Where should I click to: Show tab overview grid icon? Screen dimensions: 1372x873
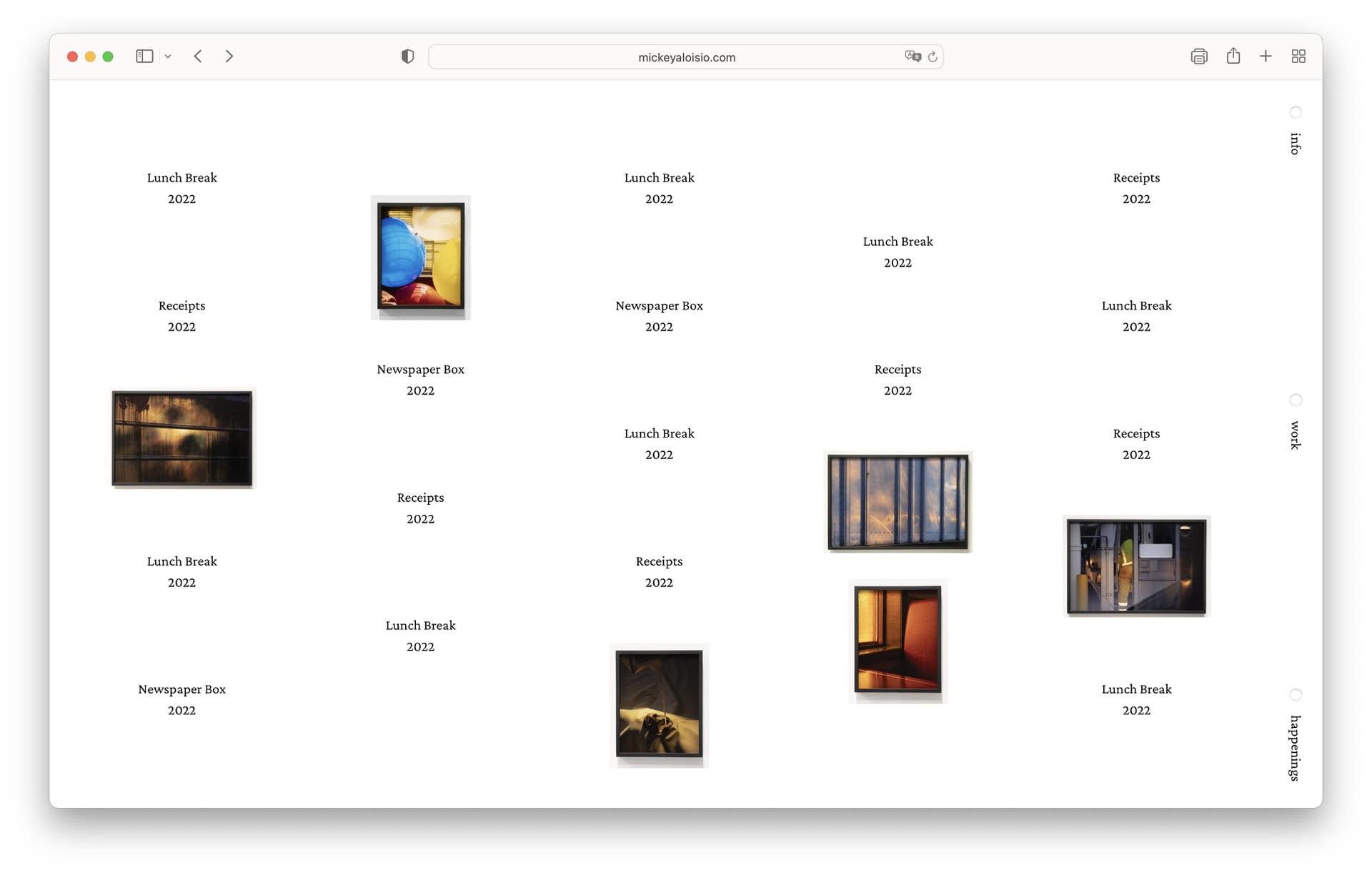[x=1298, y=56]
